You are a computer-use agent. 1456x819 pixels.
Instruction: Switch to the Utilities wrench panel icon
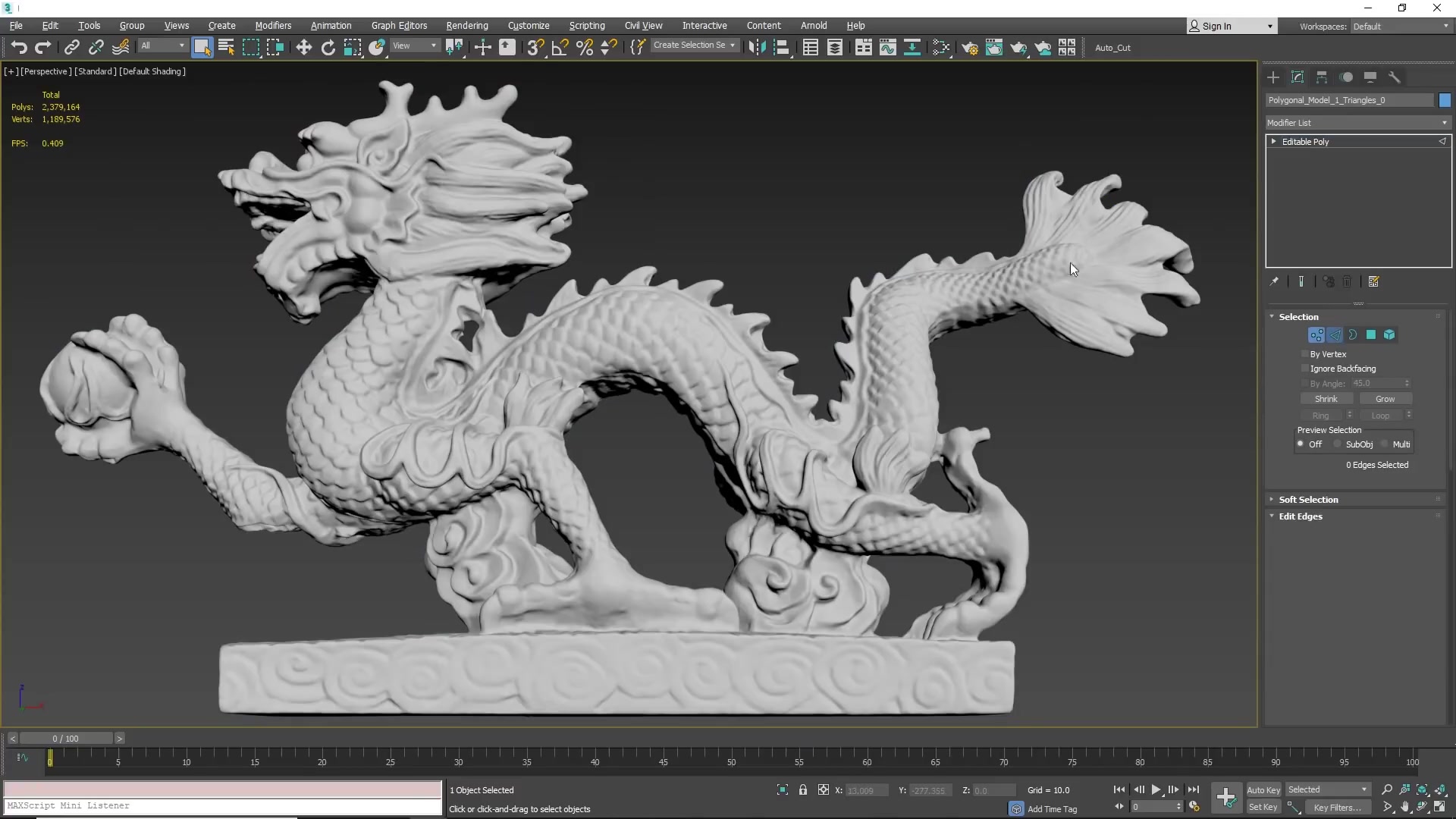click(1395, 77)
